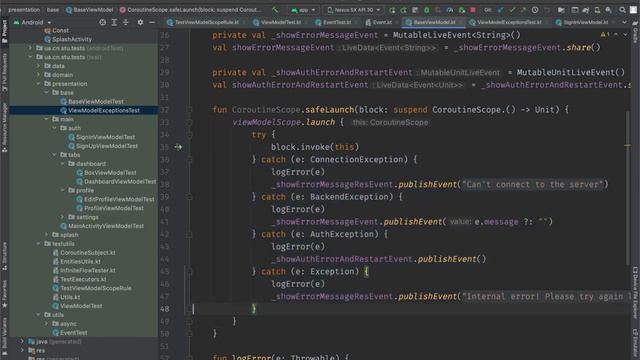Toggle the Structure tool window button
This screenshot has height=360, width=640.
[4, 256]
